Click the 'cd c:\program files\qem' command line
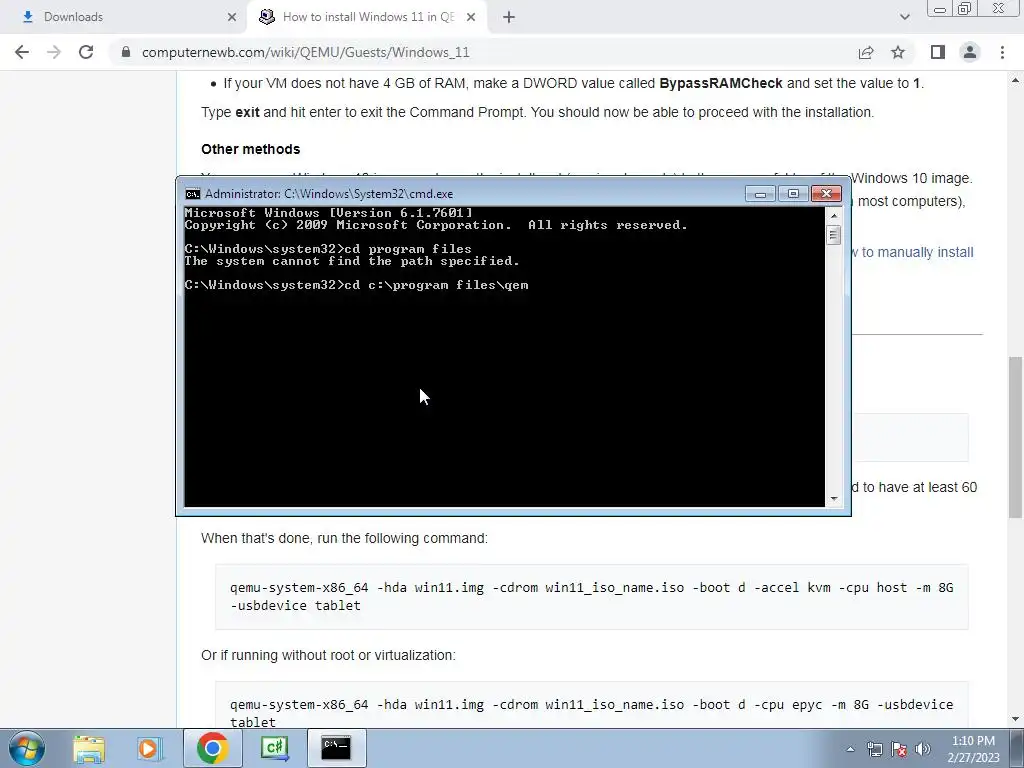 (x=357, y=285)
